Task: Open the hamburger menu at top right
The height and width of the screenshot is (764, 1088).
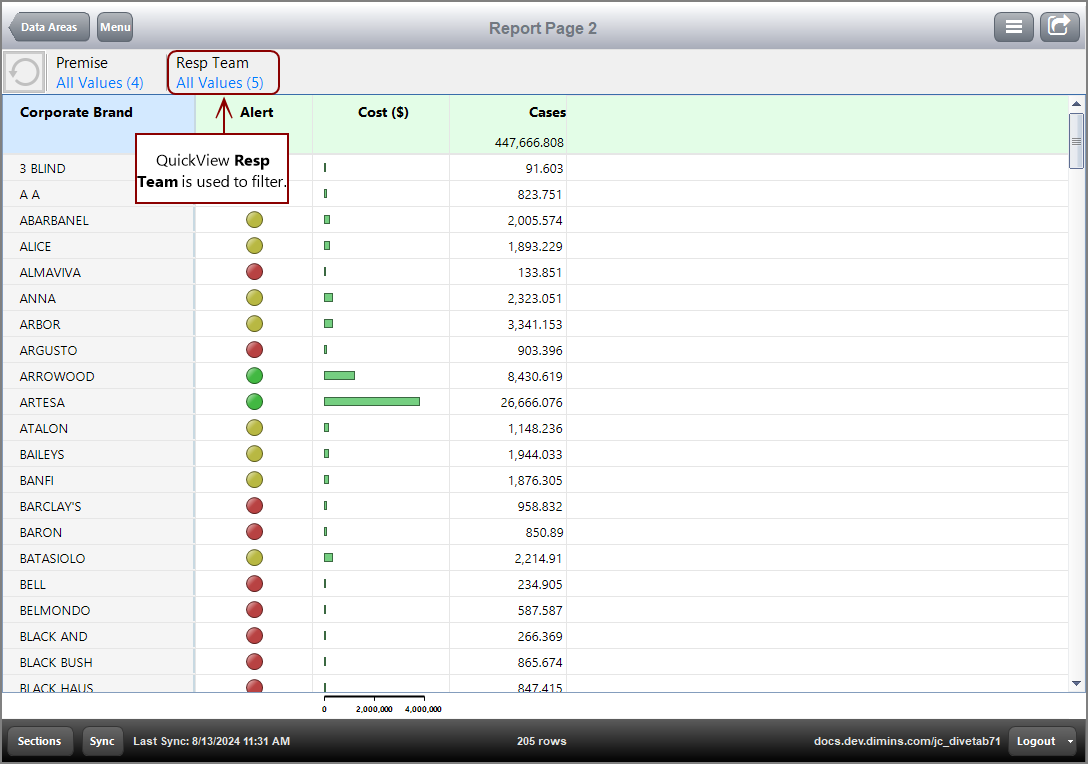Action: 1013,26
